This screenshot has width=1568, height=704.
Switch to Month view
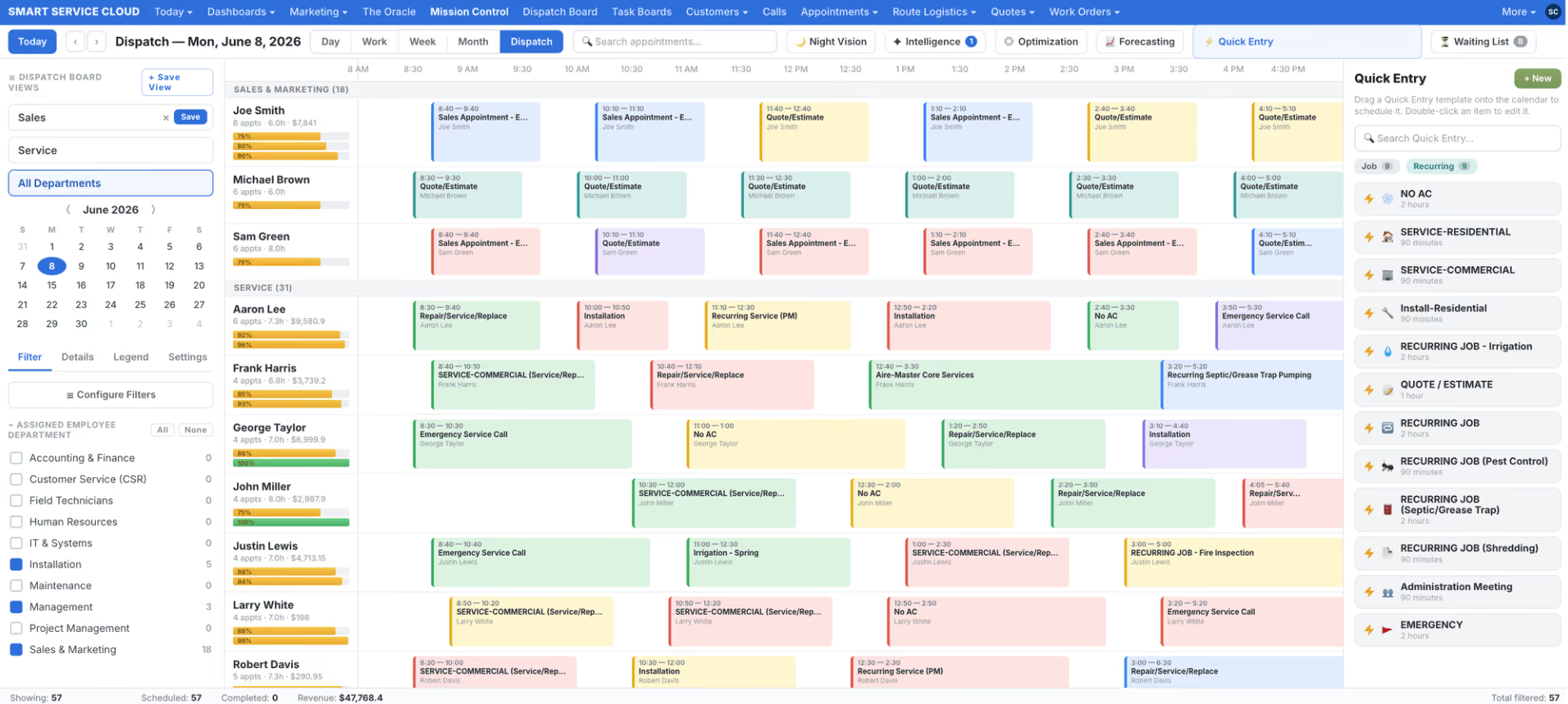pyautogui.click(x=473, y=42)
